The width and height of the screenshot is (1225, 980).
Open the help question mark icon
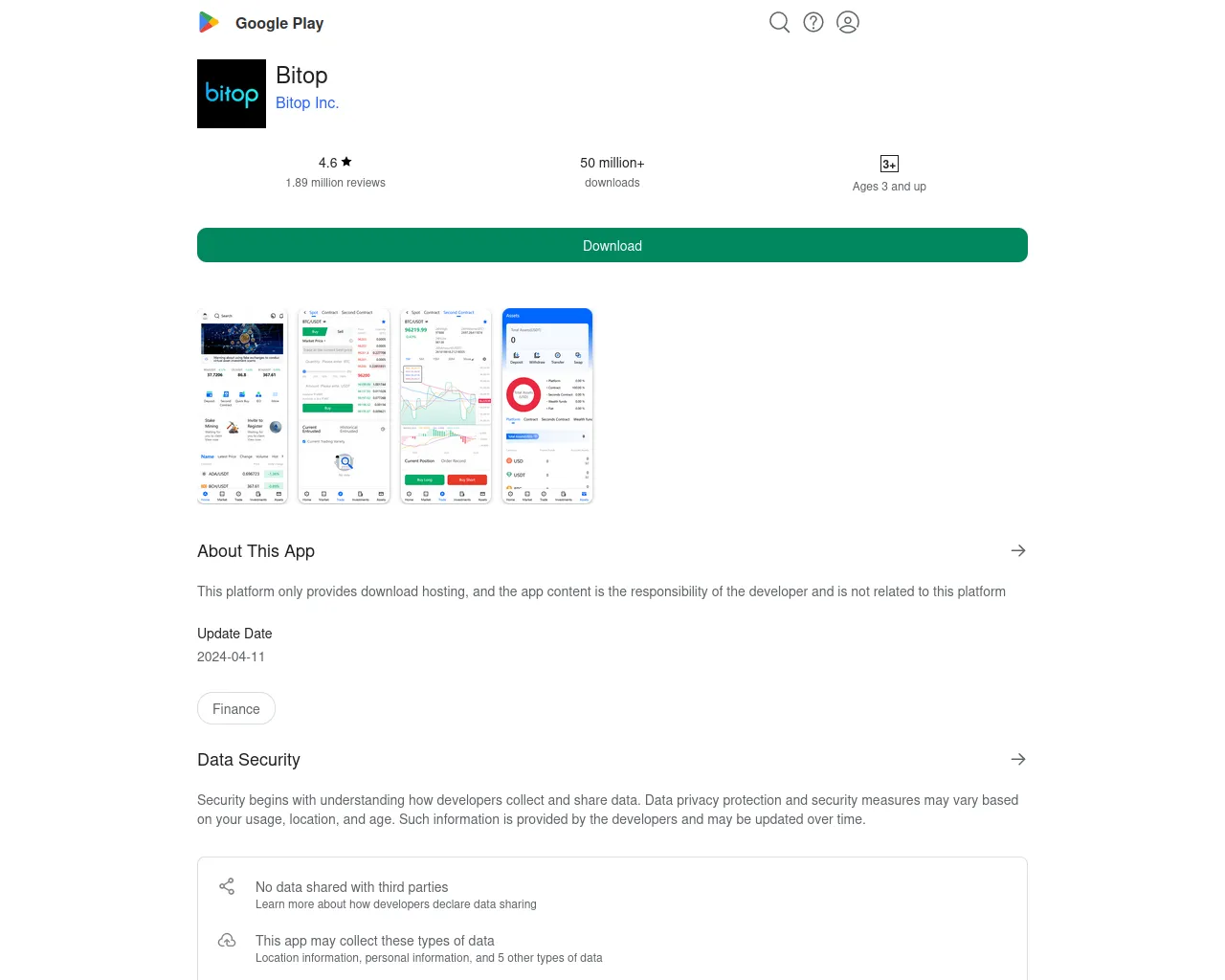pyautogui.click(x=813, y=22)
